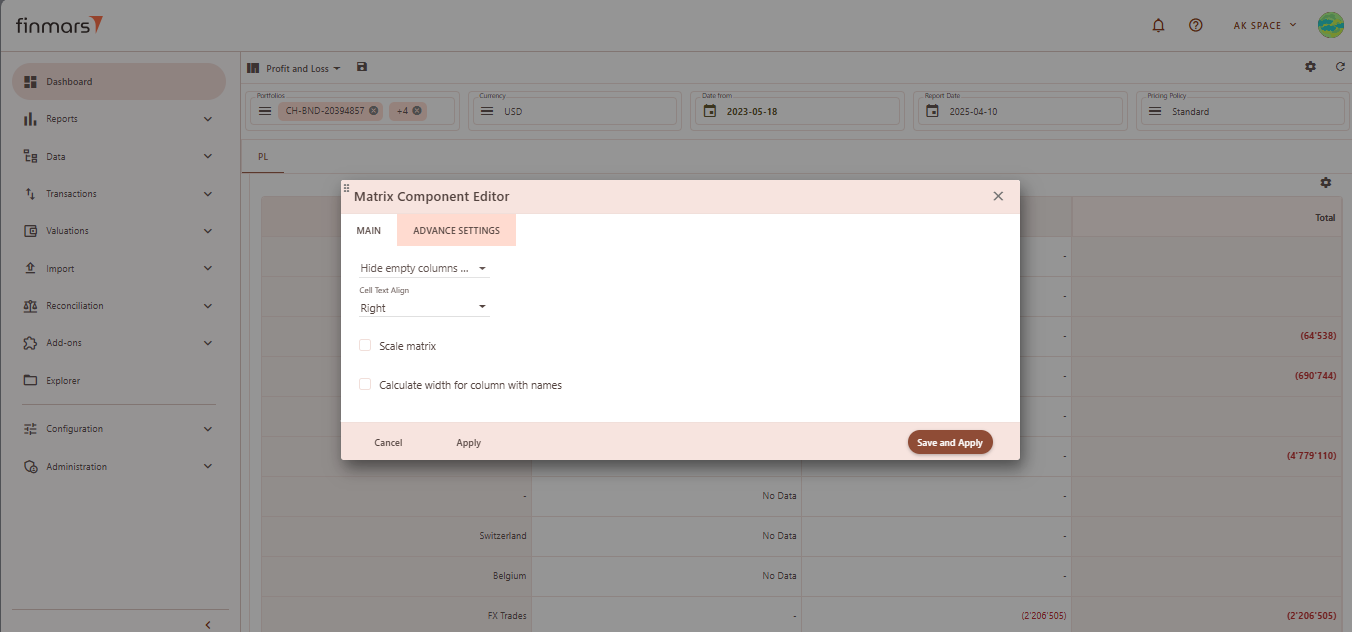1352x632 pixels.
Task: Collapse the sidebar with the bottom chevron
Action: coord(208,625)
